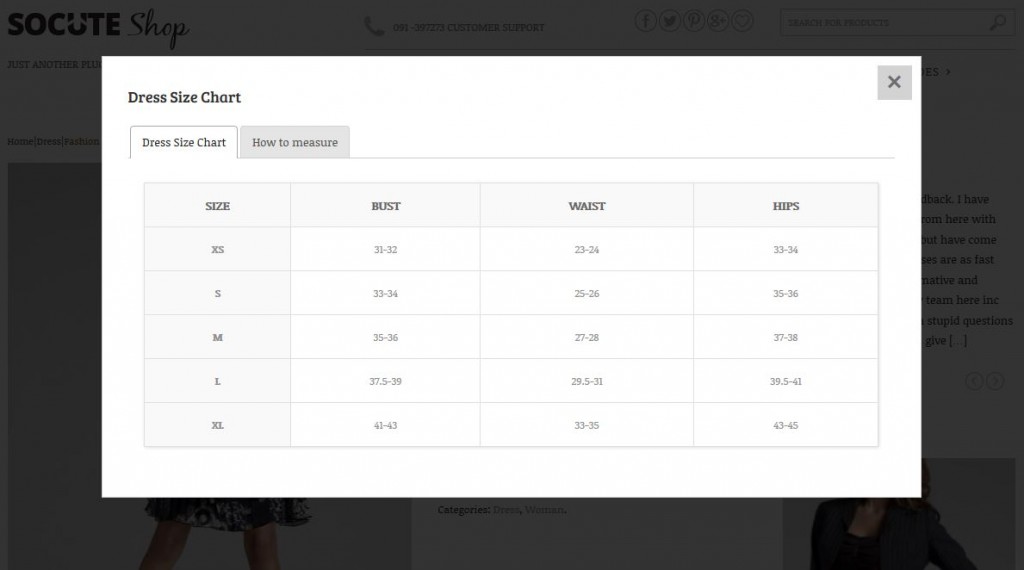Click the WAIST column header

pyautogui.click(x=586, y=206)
